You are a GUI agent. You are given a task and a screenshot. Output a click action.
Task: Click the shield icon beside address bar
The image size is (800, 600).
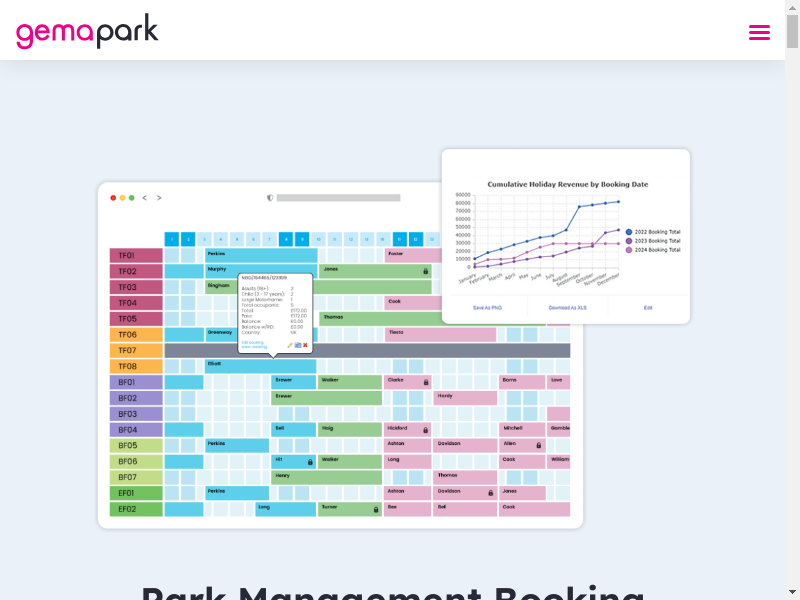click(x=270, y=198)
